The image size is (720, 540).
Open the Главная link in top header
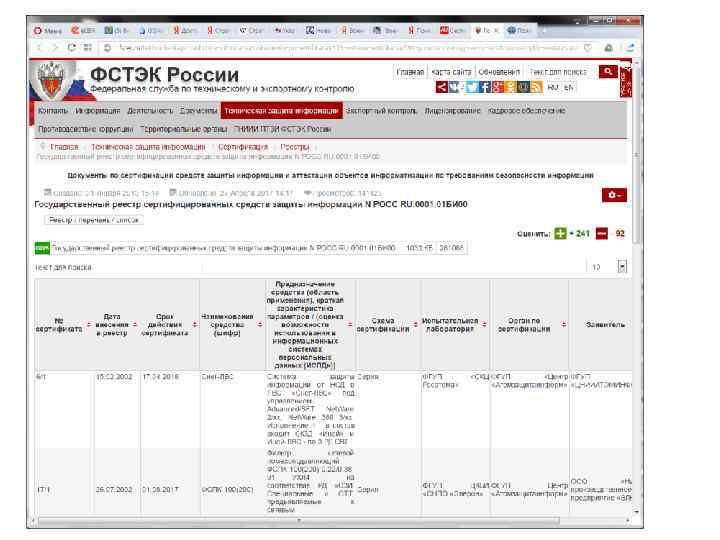coord(410,72)
